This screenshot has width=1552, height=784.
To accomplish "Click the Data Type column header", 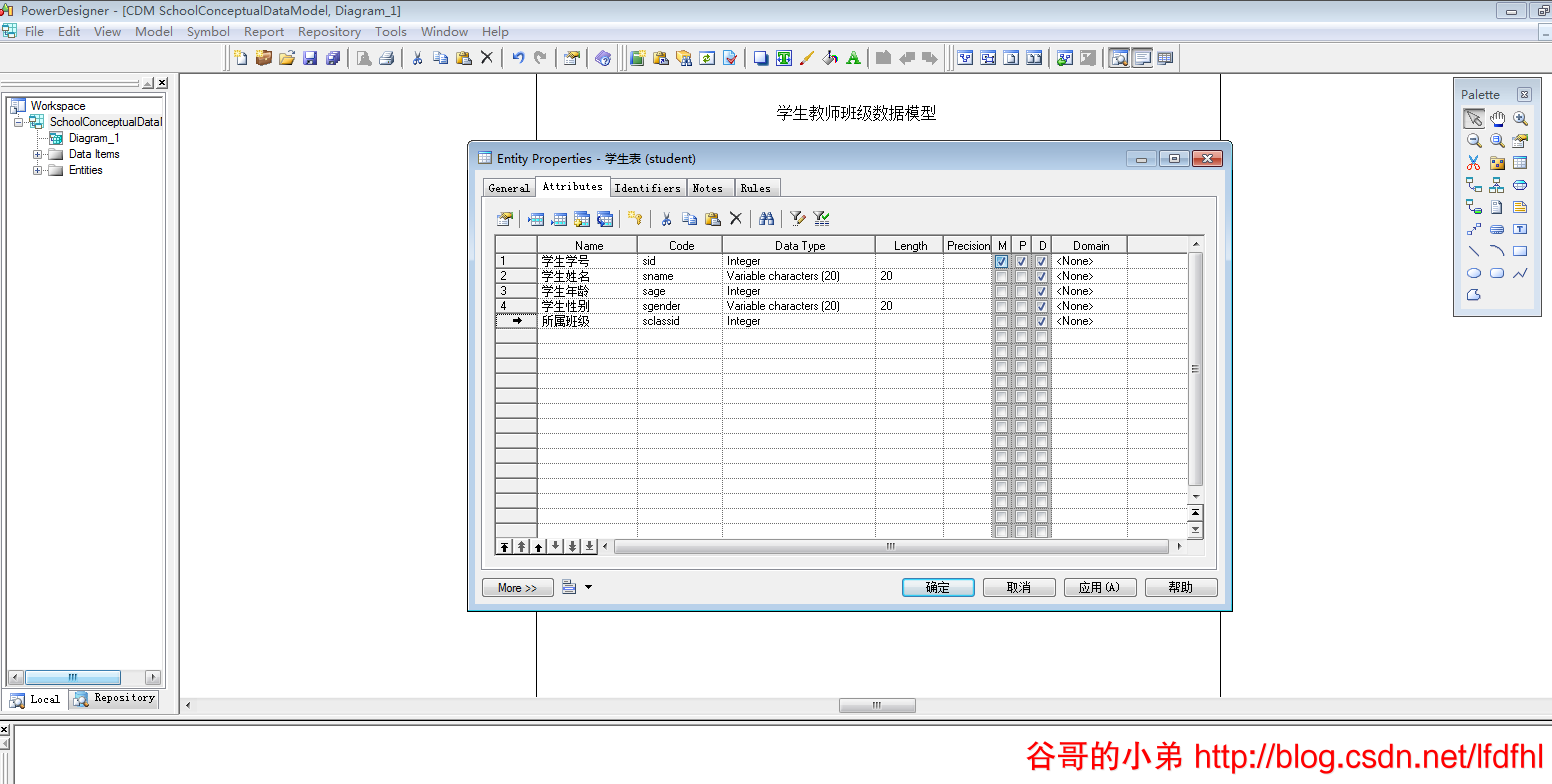I will 799,245.
